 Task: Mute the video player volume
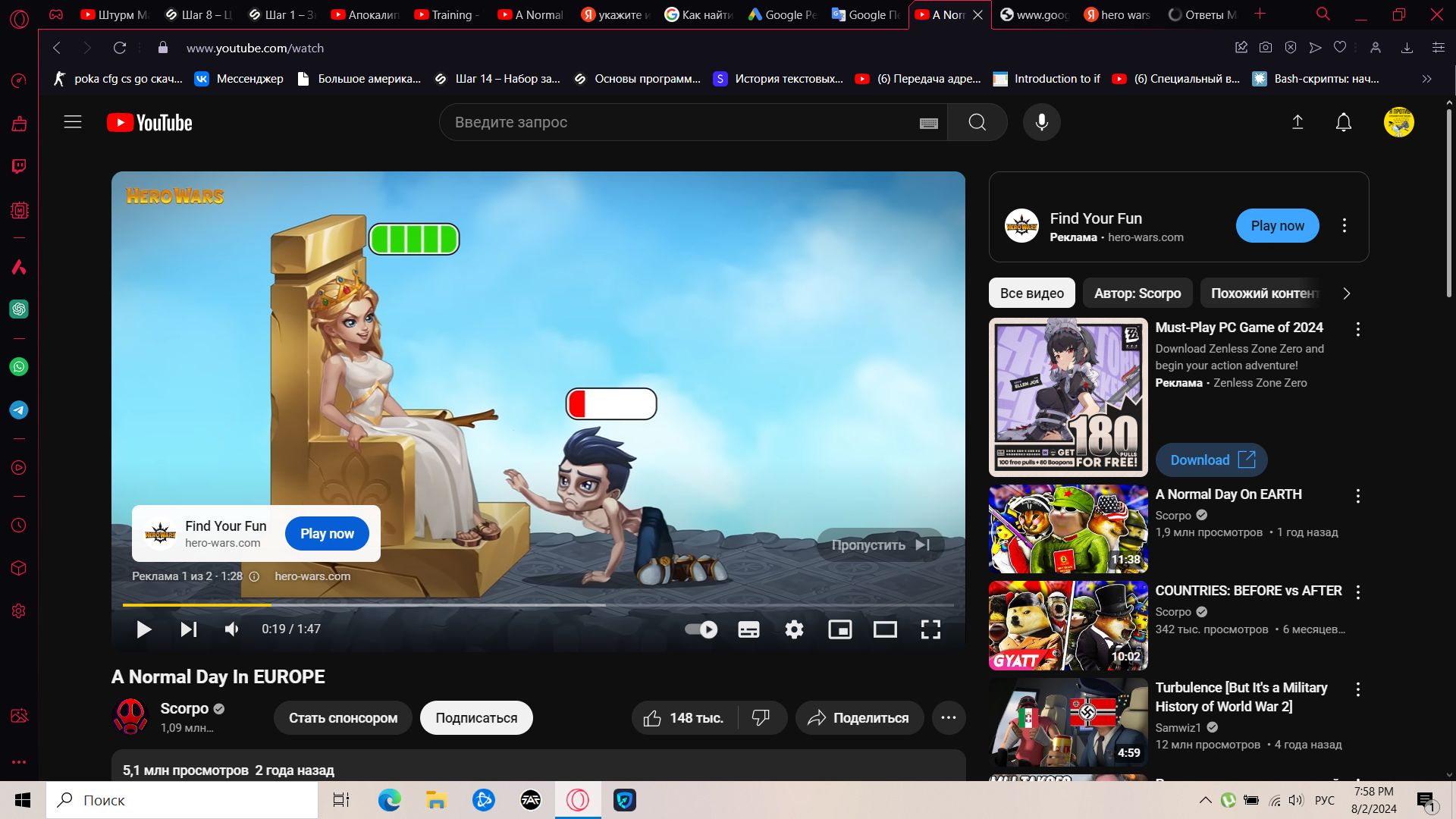232,629
